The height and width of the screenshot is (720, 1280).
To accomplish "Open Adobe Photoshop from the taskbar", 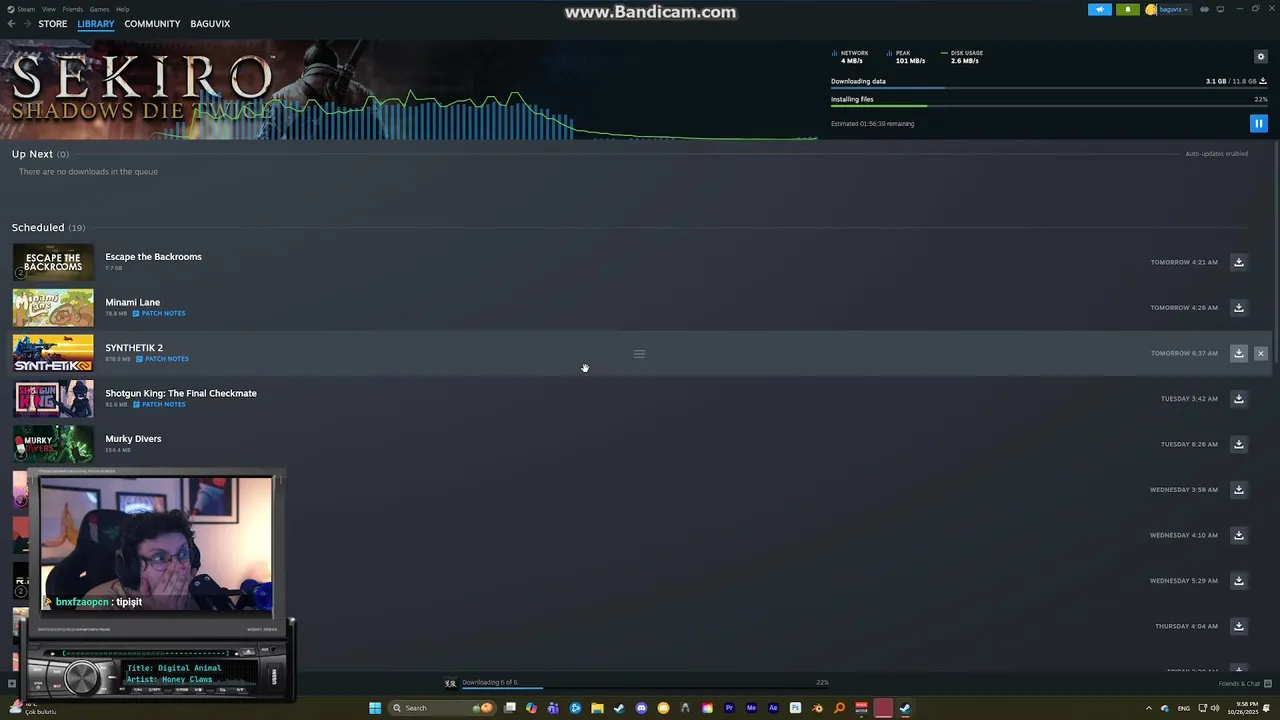I will (795, 708).
